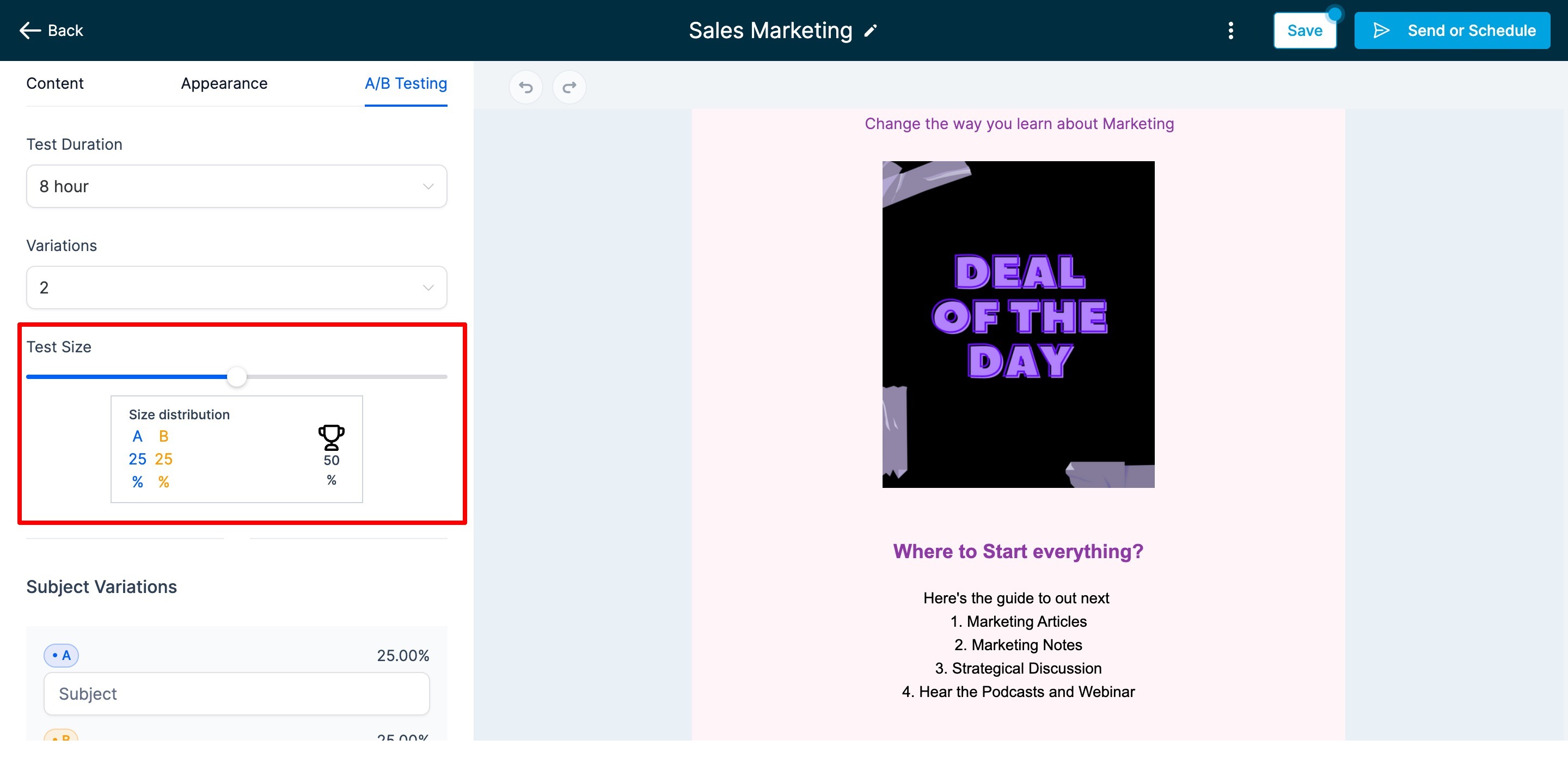Open the Test Duration dropdown
The height and width of the screenshot is (758, 1568).
tap(236, 186)
